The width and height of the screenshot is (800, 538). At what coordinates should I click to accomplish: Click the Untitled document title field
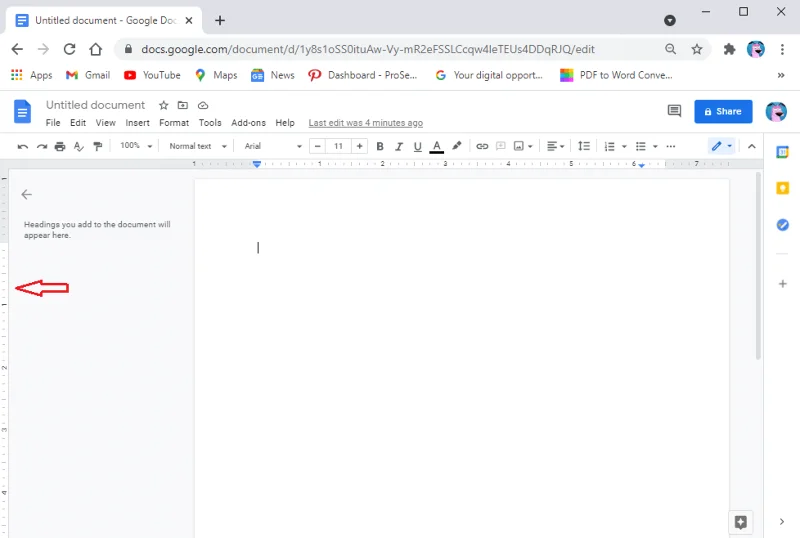pos(95,105)
